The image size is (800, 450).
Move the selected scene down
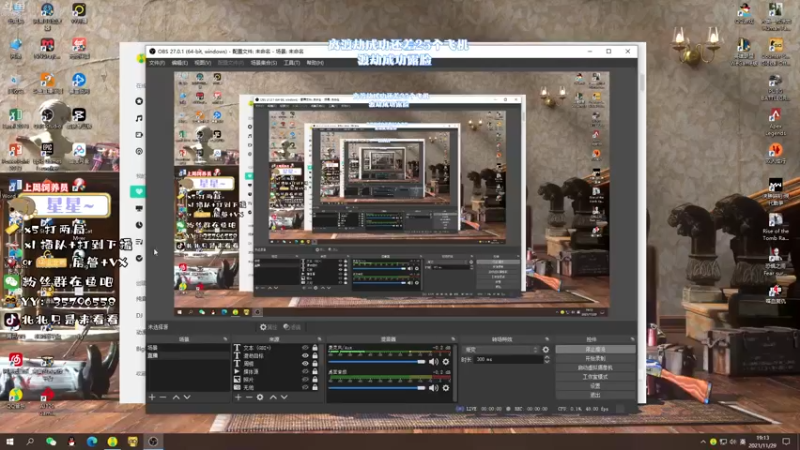[x=187, y=397]
